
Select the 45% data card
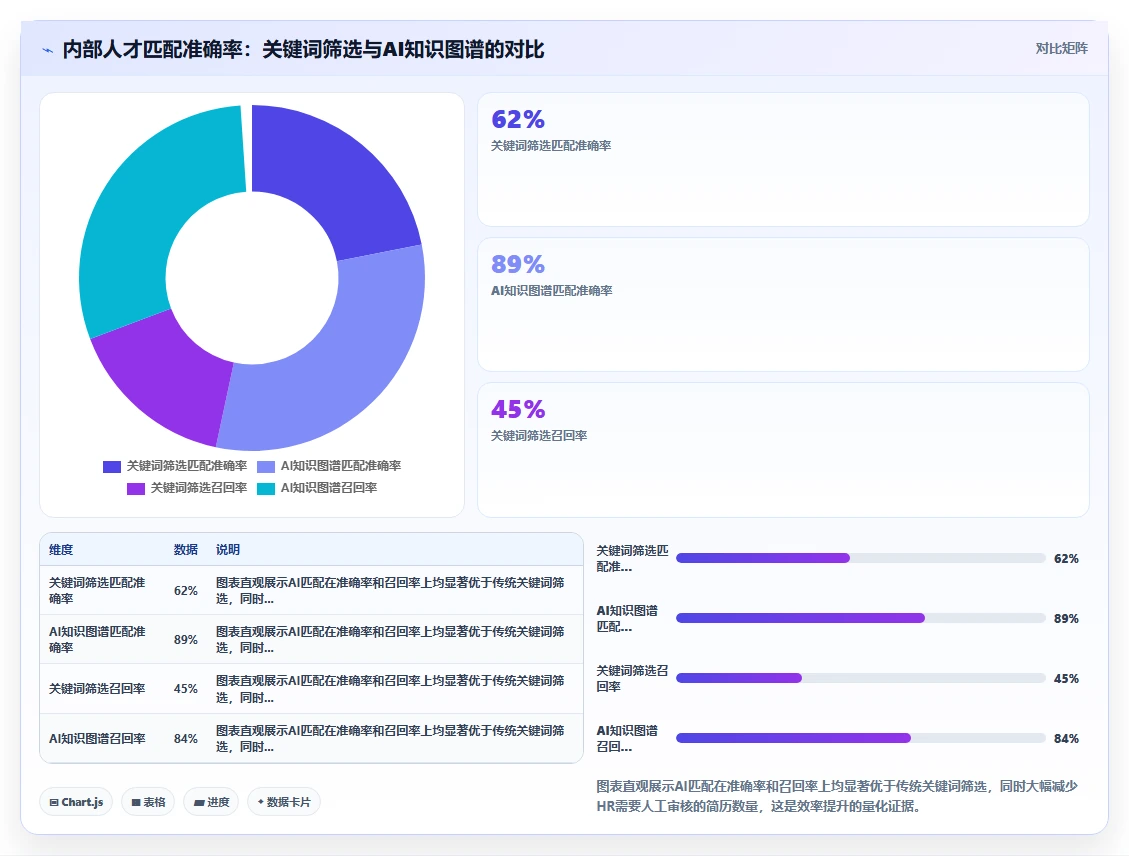coord(783,449)
